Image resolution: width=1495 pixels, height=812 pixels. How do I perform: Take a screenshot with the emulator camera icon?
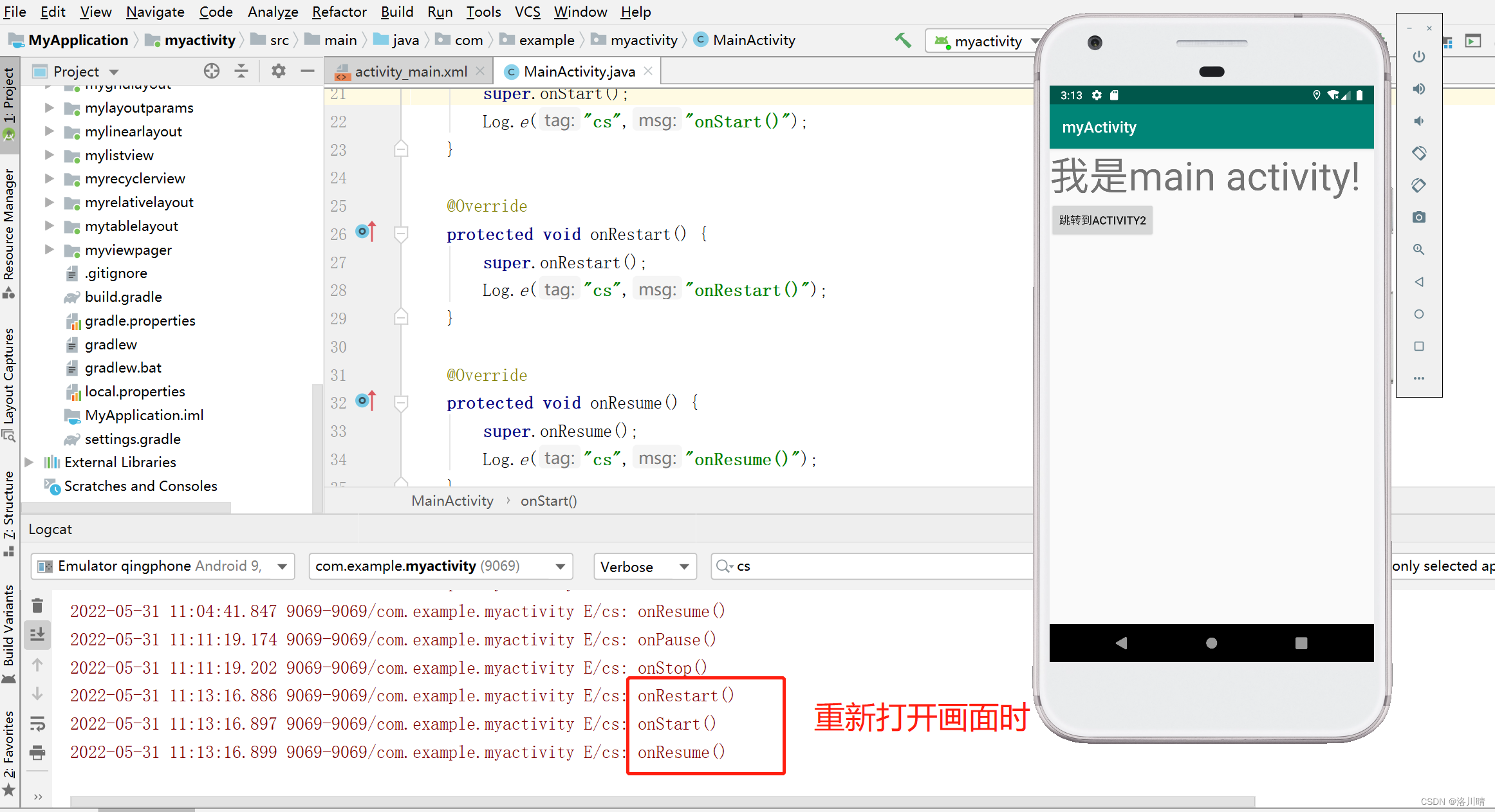point(1419,217)
